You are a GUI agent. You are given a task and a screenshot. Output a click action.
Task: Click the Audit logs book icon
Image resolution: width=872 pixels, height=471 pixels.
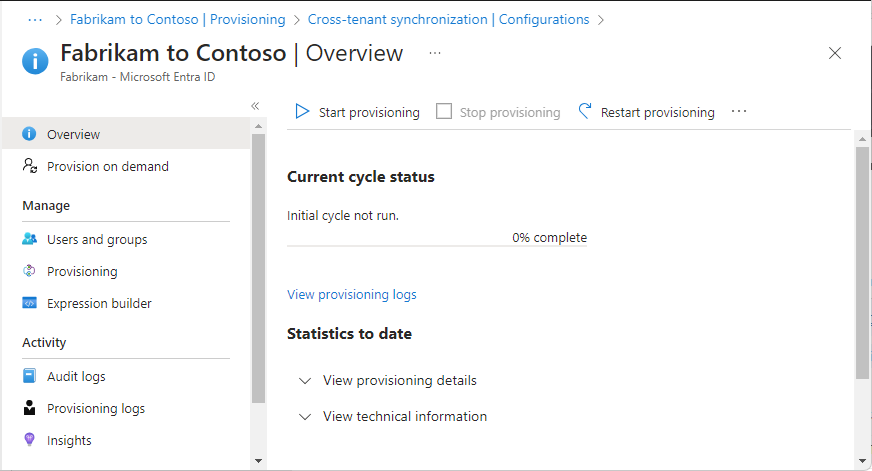point(29,376)
